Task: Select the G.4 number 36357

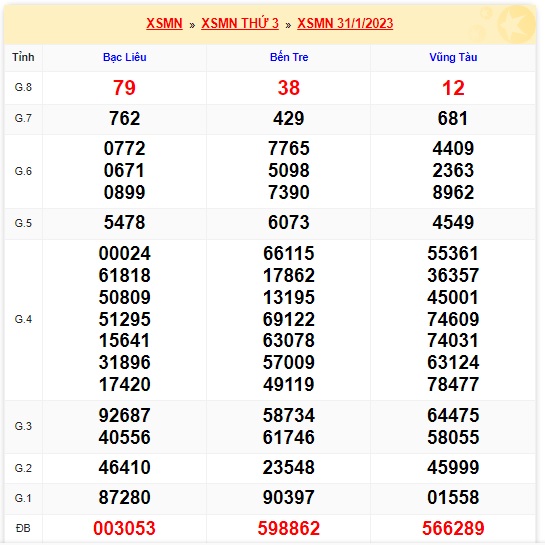Action: click(453, 275)
